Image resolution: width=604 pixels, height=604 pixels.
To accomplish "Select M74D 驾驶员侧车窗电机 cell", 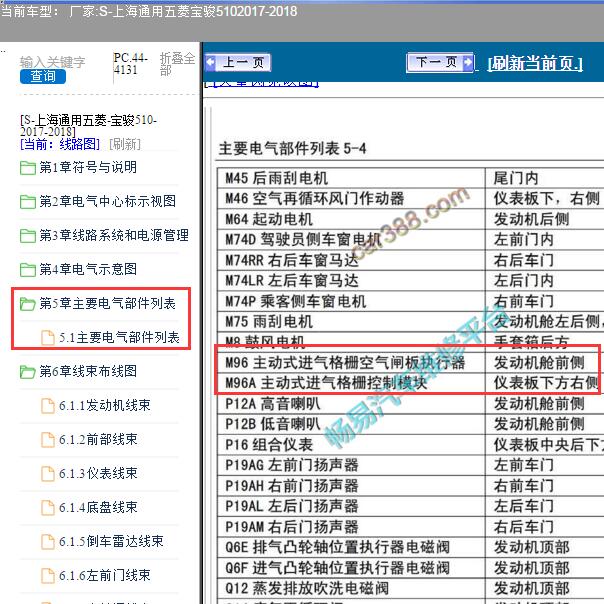I will tap(351, 240).
